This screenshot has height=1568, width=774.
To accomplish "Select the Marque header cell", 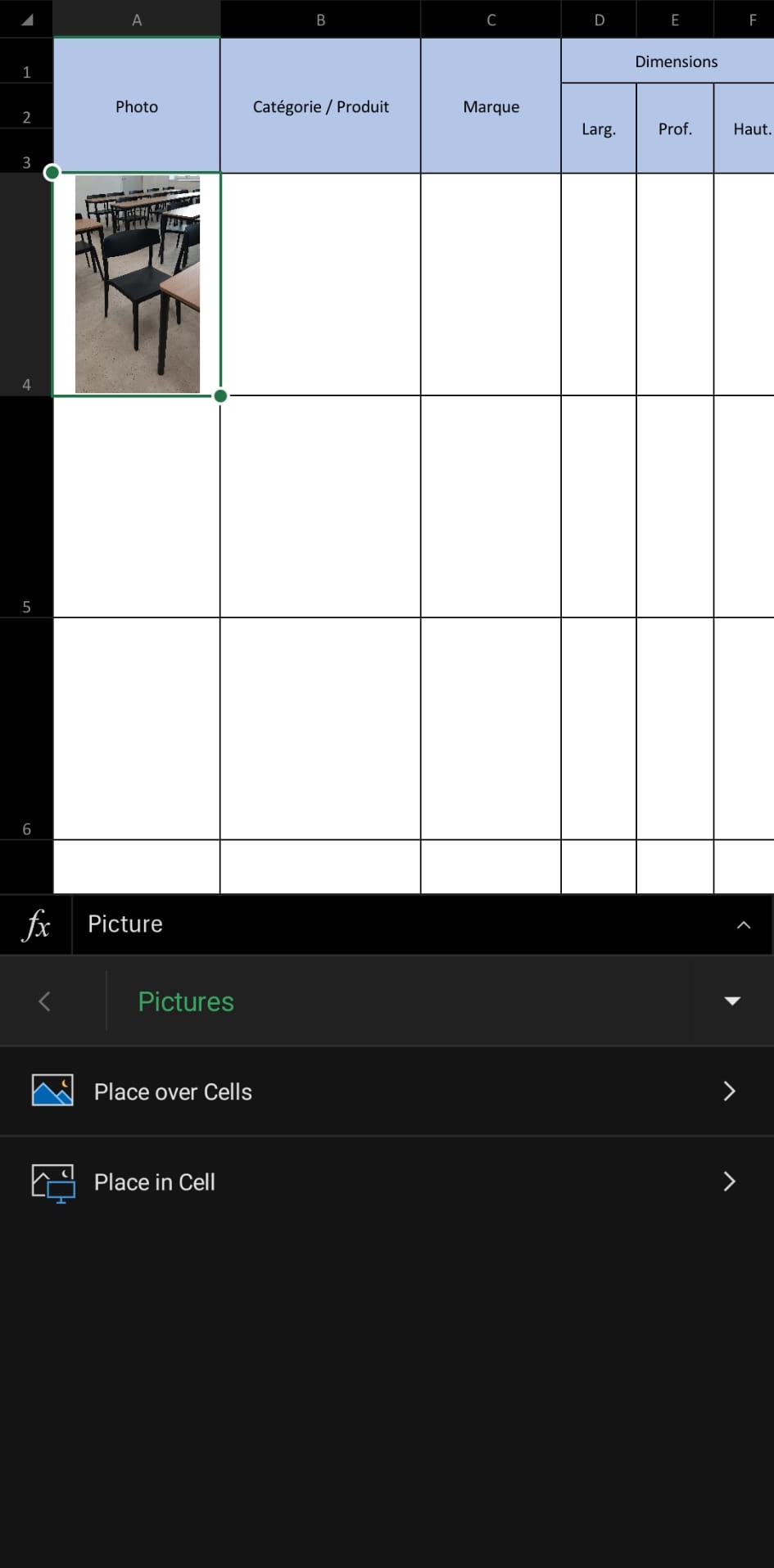I will tap(491, 106).
